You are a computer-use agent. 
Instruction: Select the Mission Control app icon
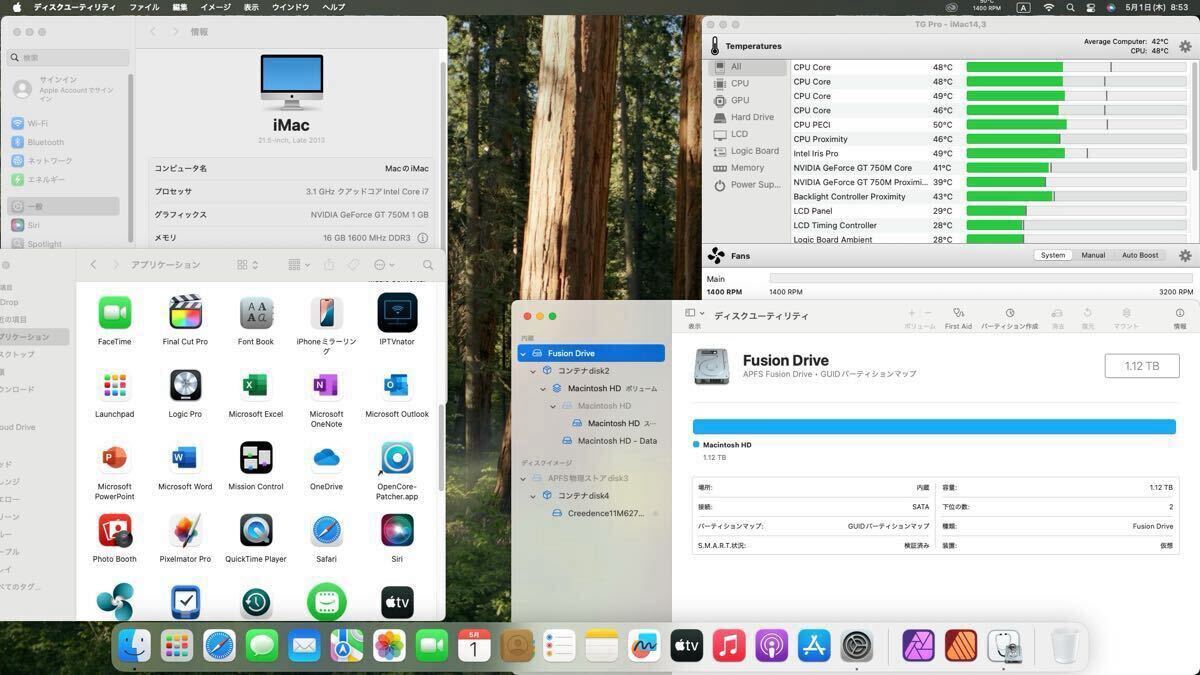(x=256, y=458)
